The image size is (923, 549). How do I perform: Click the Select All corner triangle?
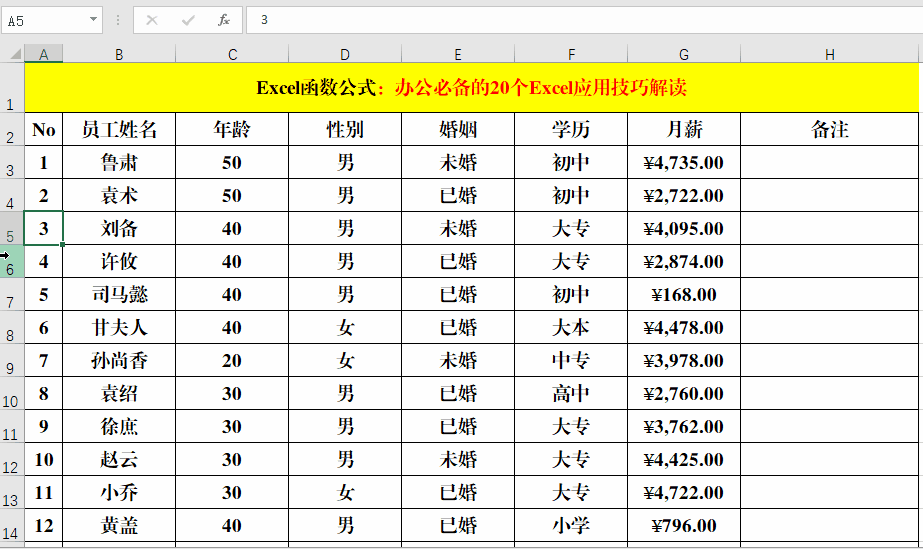click(x=15, y=54)
